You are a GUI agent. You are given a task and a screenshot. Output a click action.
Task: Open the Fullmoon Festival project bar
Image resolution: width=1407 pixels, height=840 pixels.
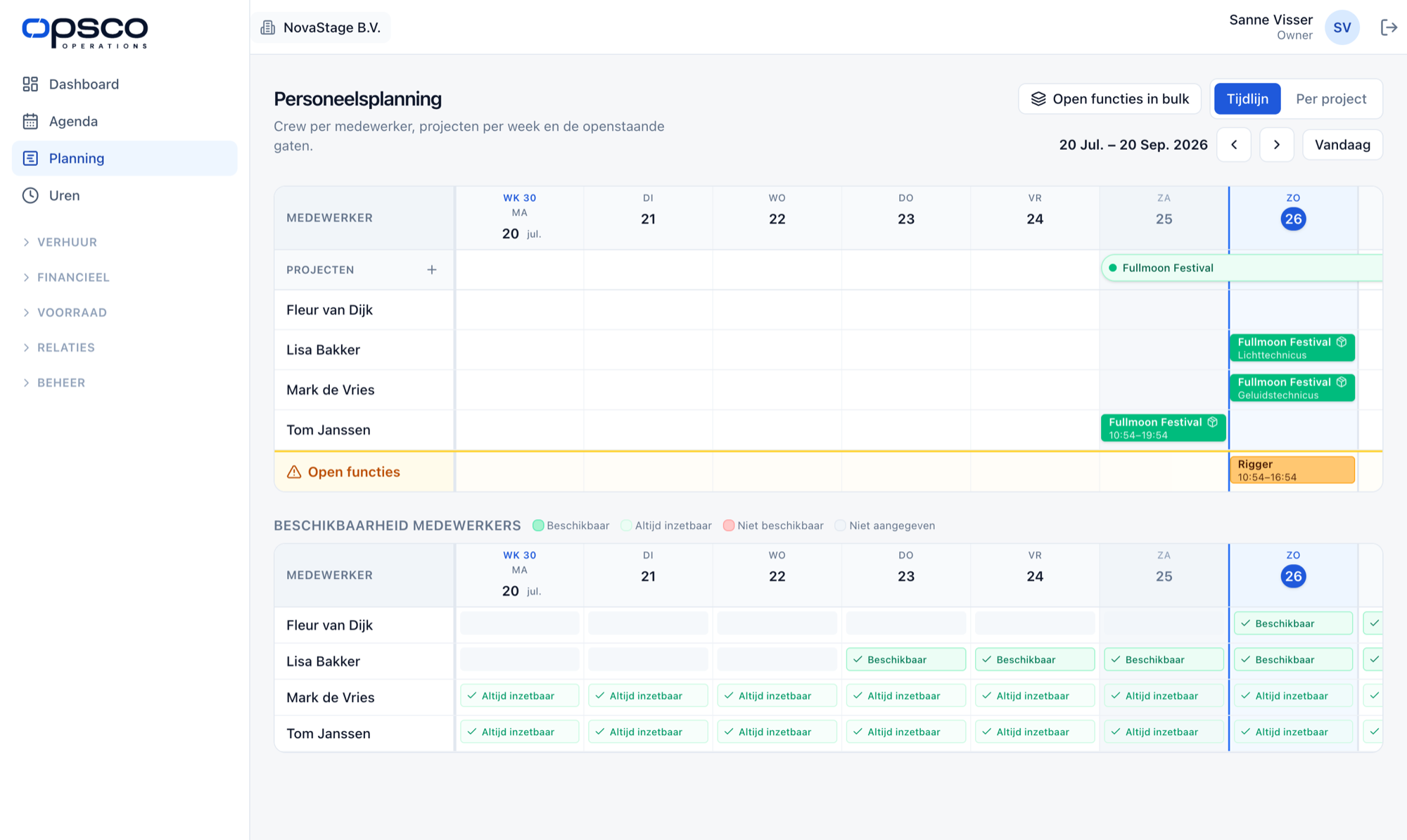click(x=1242, y=268)
